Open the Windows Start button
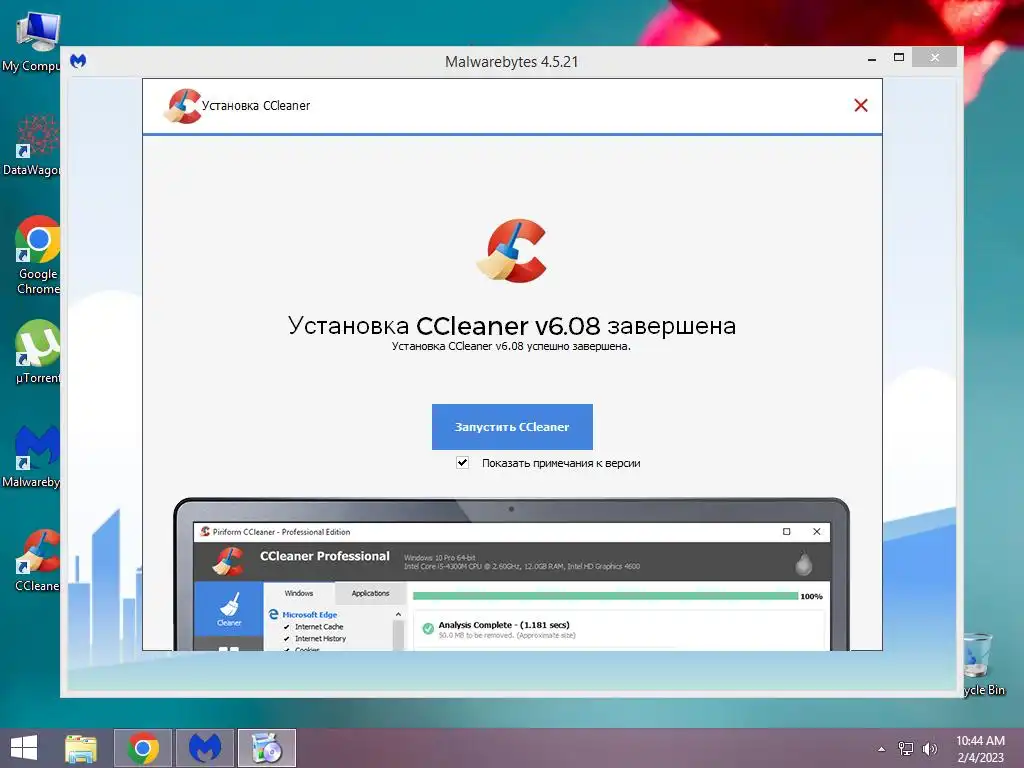Image resolution: width=1024 pixels, height=768 pixels. (24, 748)
